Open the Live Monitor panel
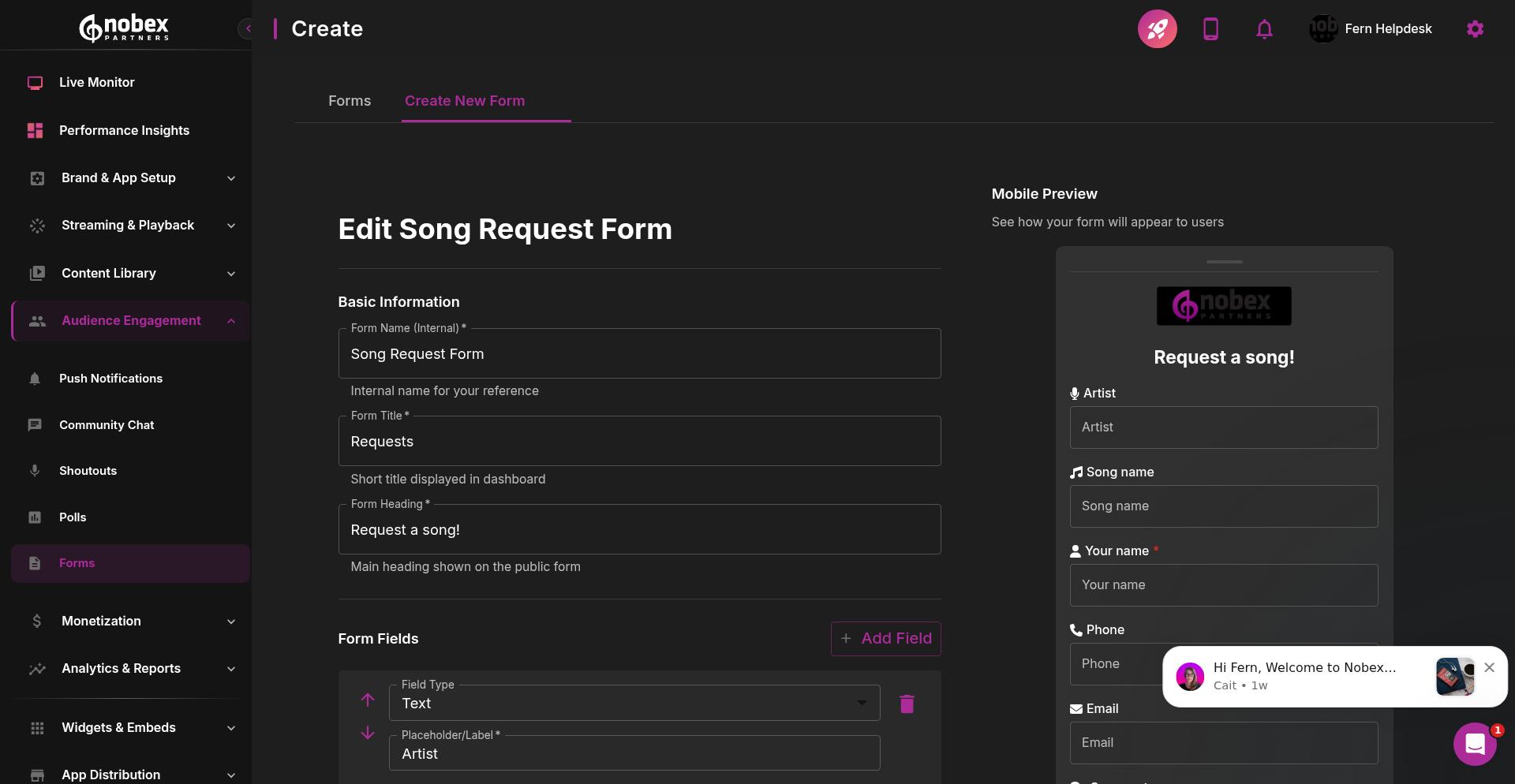The width and height of the screenshot is (1515, 784). [96, 82]
